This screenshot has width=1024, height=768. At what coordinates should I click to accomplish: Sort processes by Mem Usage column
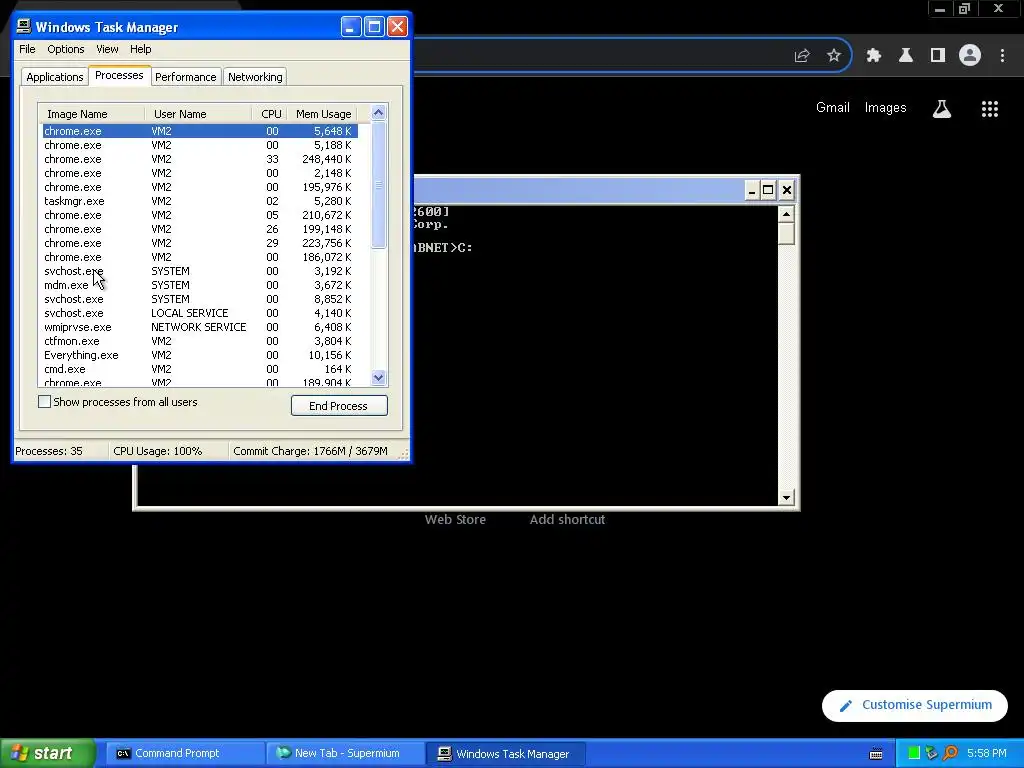click(x=323, y=114)
